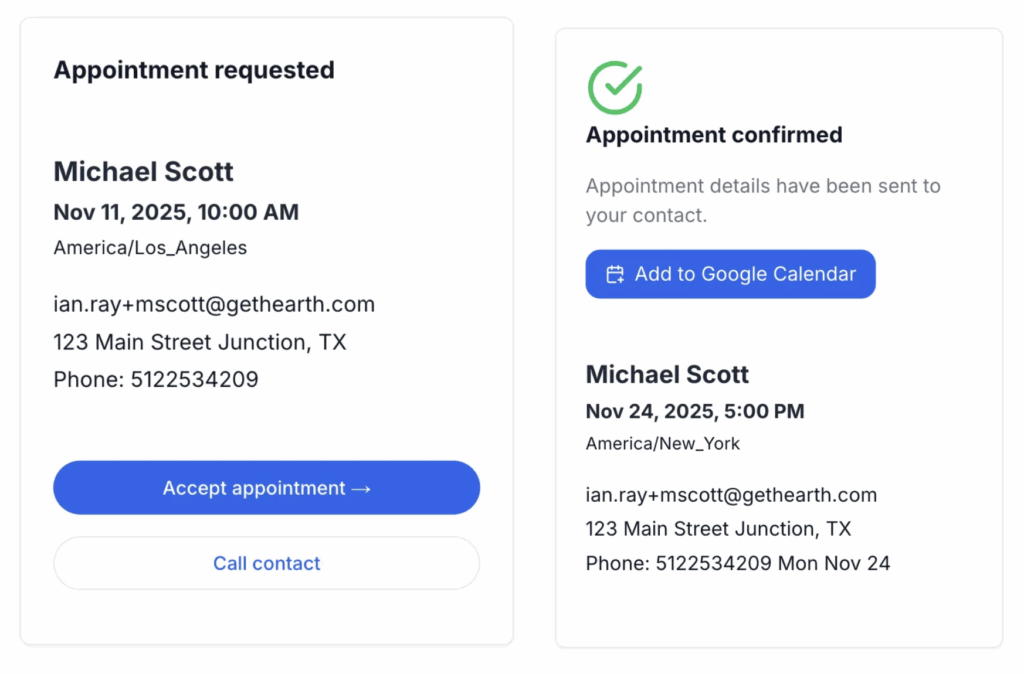This screenshot has width=1024, height=674.
Task: Click the email address in the requested appointment card
Action: [x=214, y=304]
